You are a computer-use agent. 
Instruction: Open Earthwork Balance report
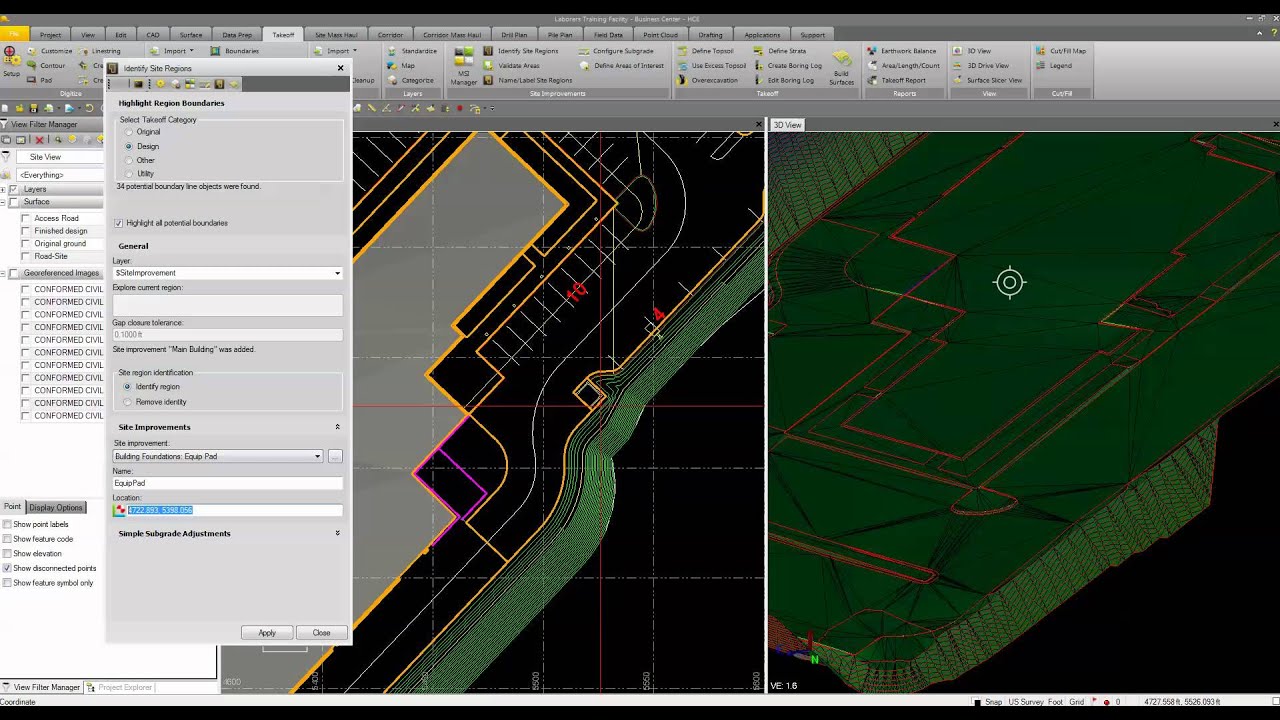click(901, 51)
